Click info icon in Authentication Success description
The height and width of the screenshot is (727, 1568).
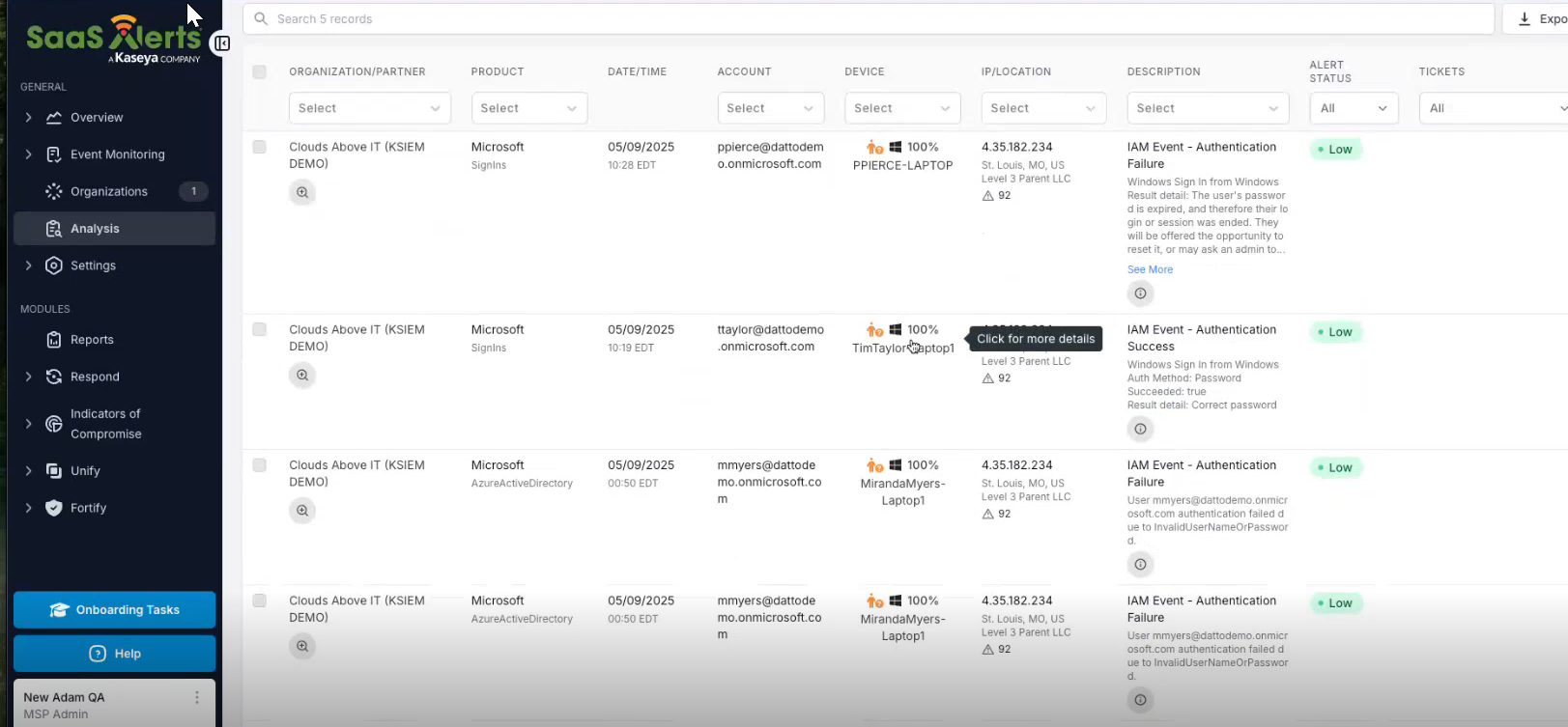point(1140,429)
